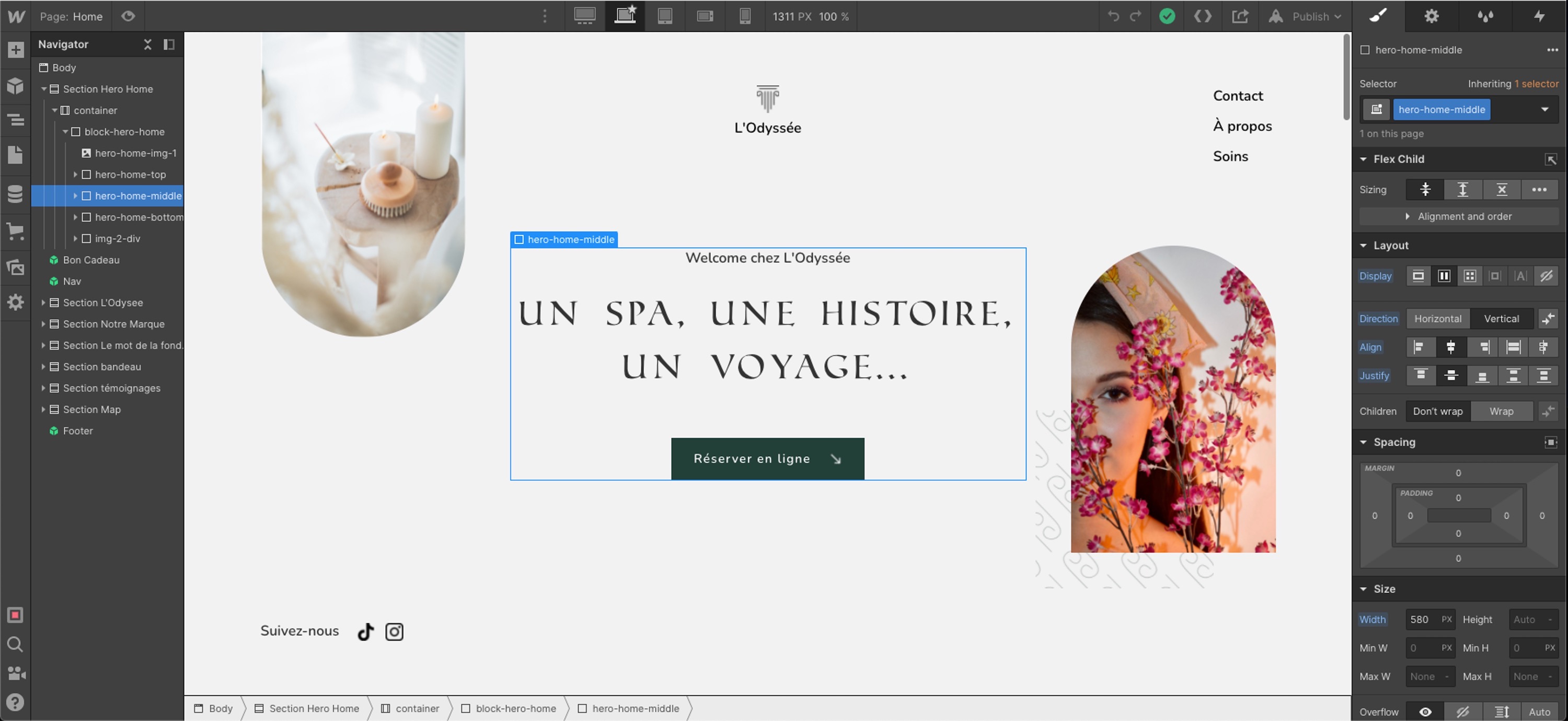This screenshot has width=1568, height=721.
Task: Open the CMS collections panel
Action: (16, 193)
